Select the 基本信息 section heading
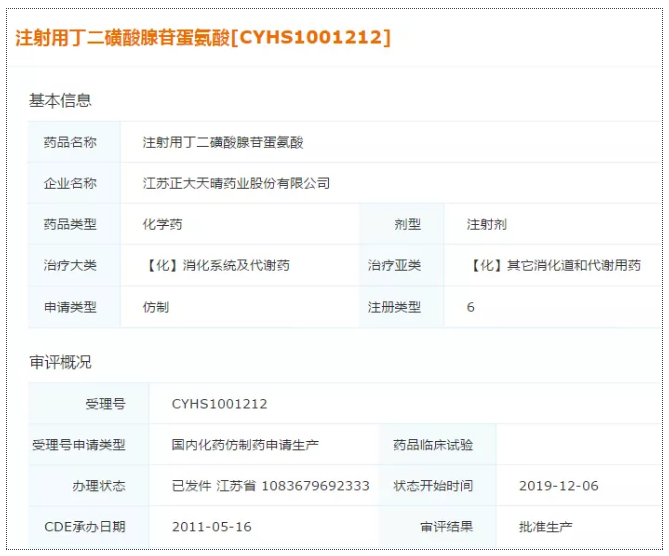 [60, 100]
